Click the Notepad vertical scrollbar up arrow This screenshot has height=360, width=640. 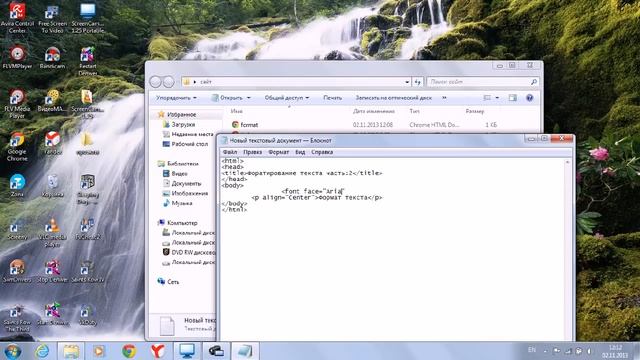[x=567, y=162]
